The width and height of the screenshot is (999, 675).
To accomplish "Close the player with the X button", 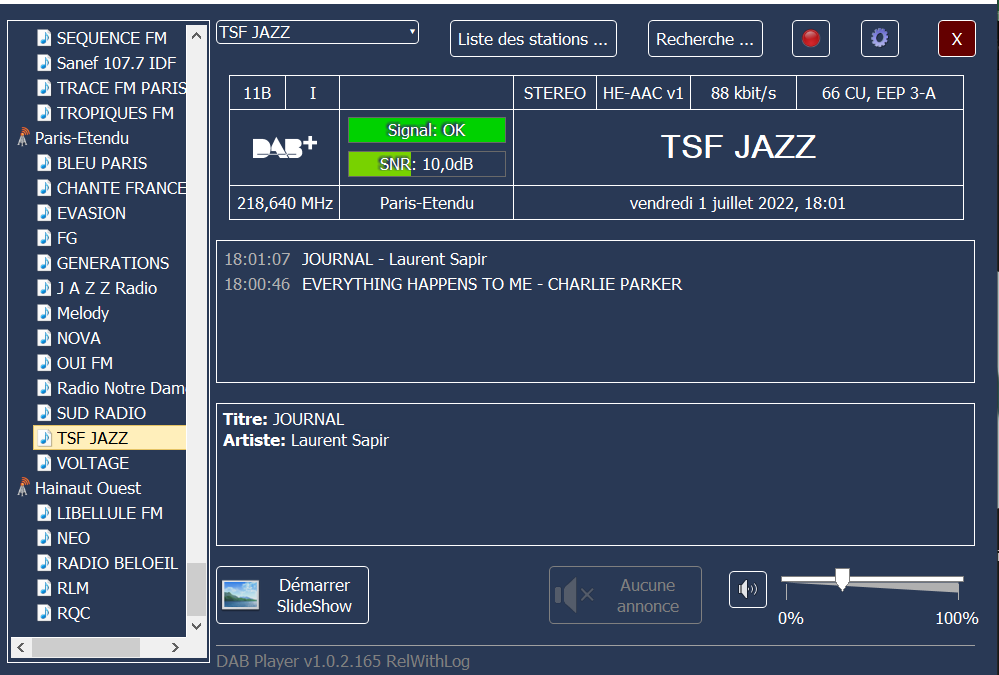I will (x=956, y=39).
